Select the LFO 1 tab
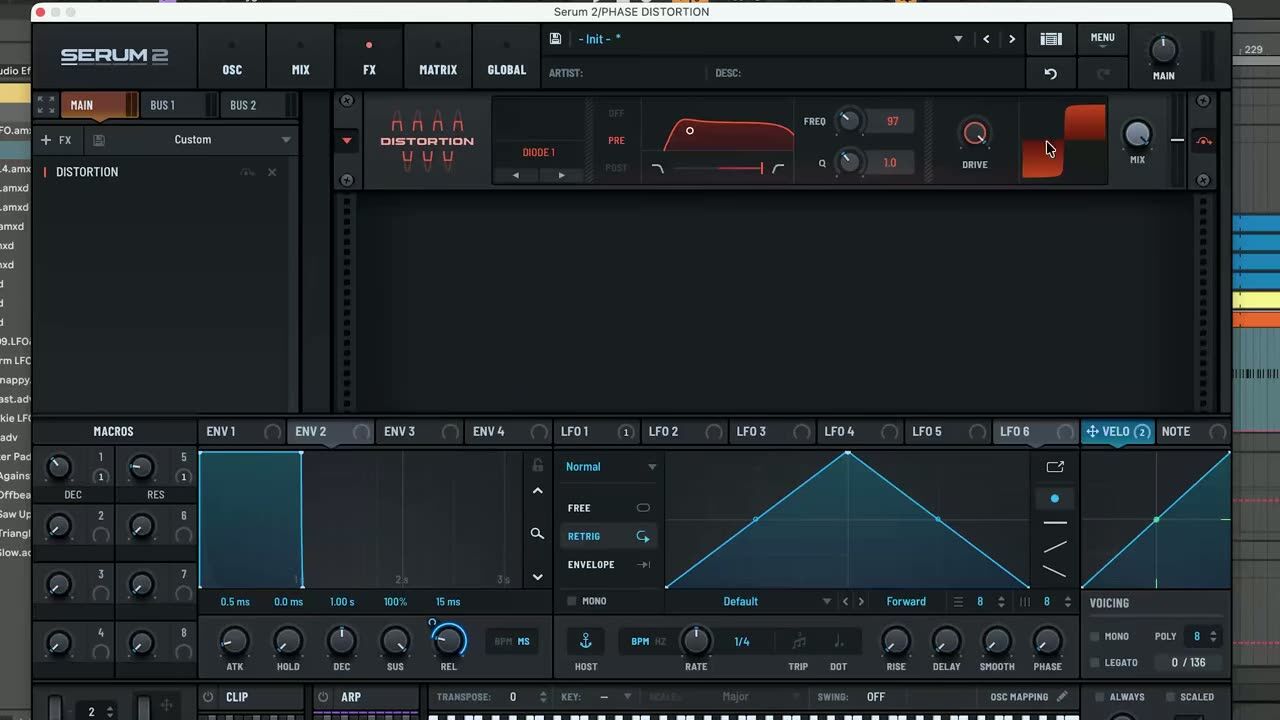 coord(596,431)
